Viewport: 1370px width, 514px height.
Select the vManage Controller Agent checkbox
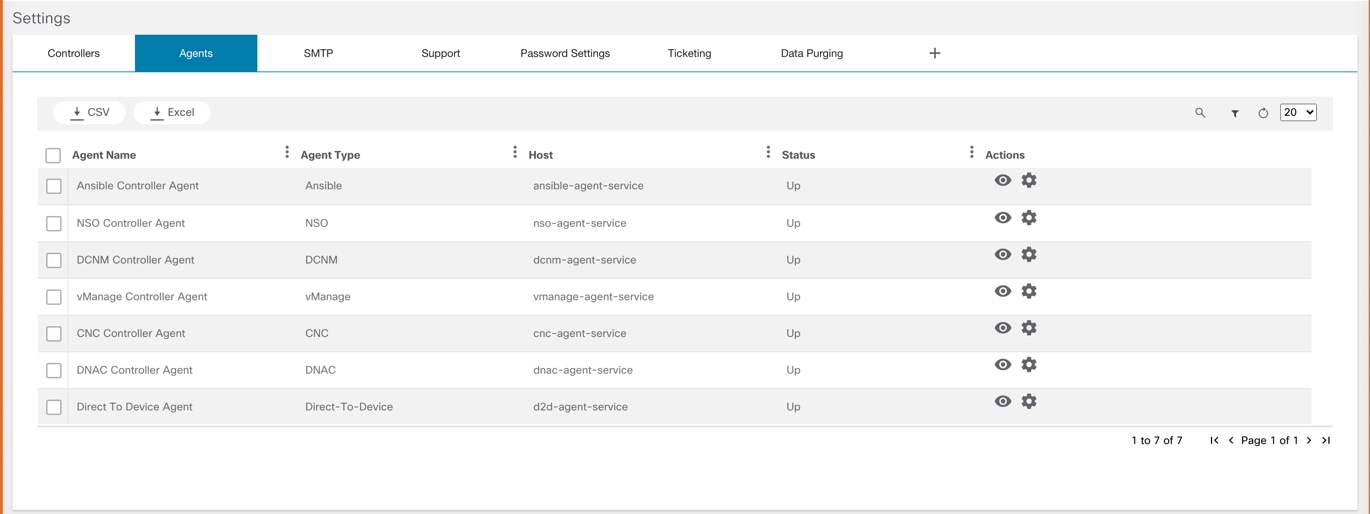(54, 297)
